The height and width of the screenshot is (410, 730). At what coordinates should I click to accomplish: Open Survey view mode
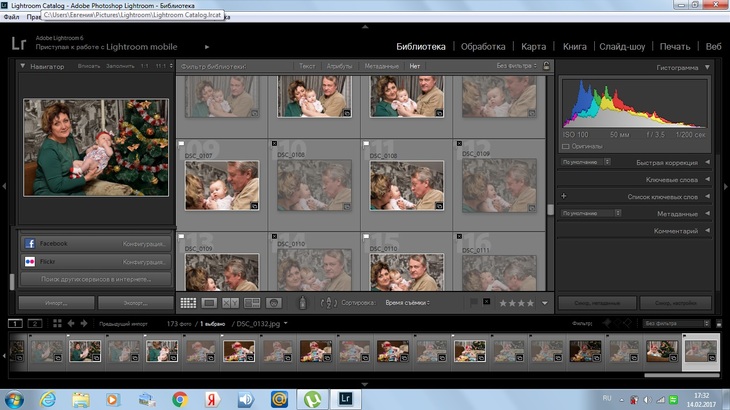[252, 303]
